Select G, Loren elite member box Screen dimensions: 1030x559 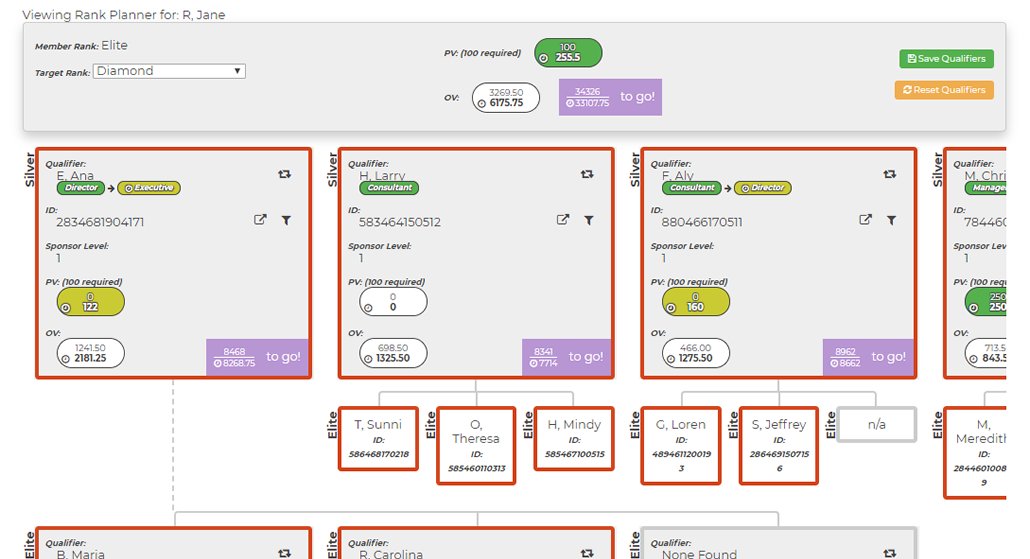pos(680,445)
